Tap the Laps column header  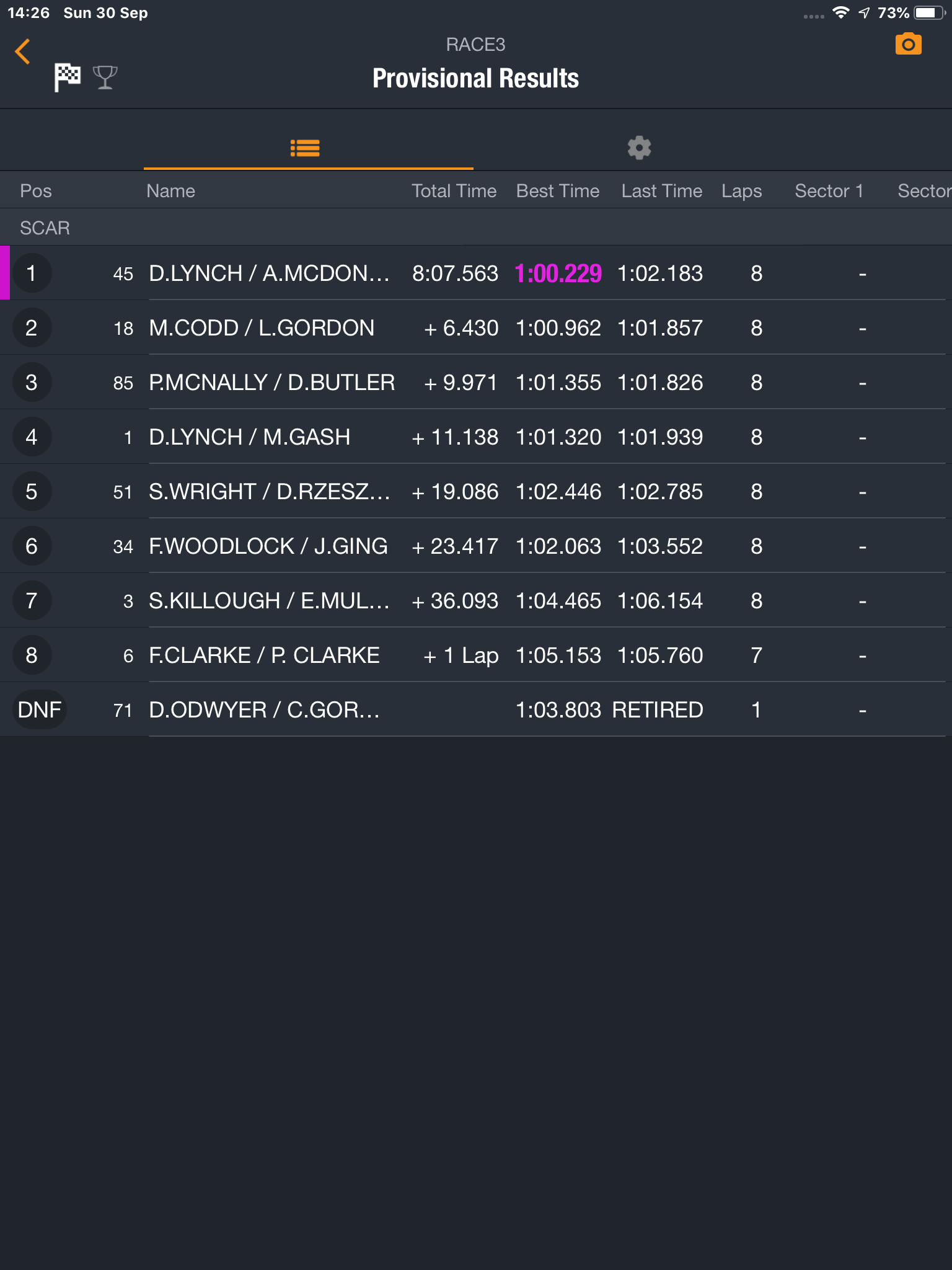pos(741,191)
